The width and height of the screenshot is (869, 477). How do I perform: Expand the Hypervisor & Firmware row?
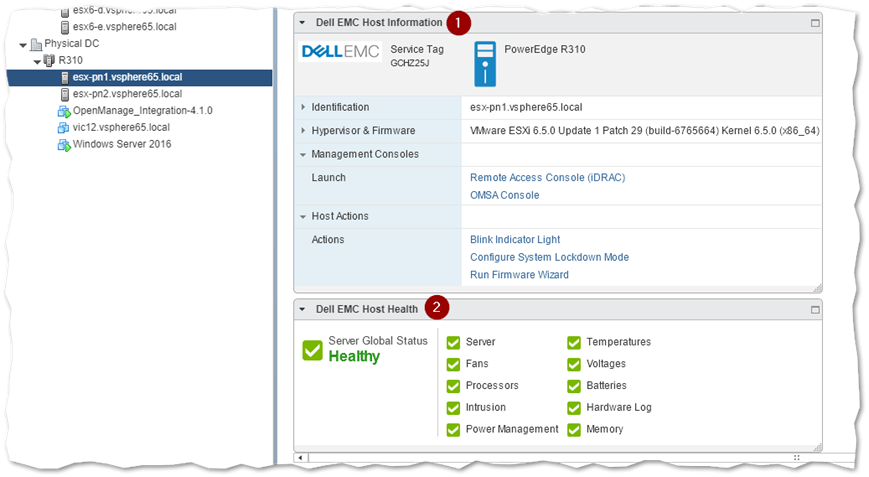303,130
